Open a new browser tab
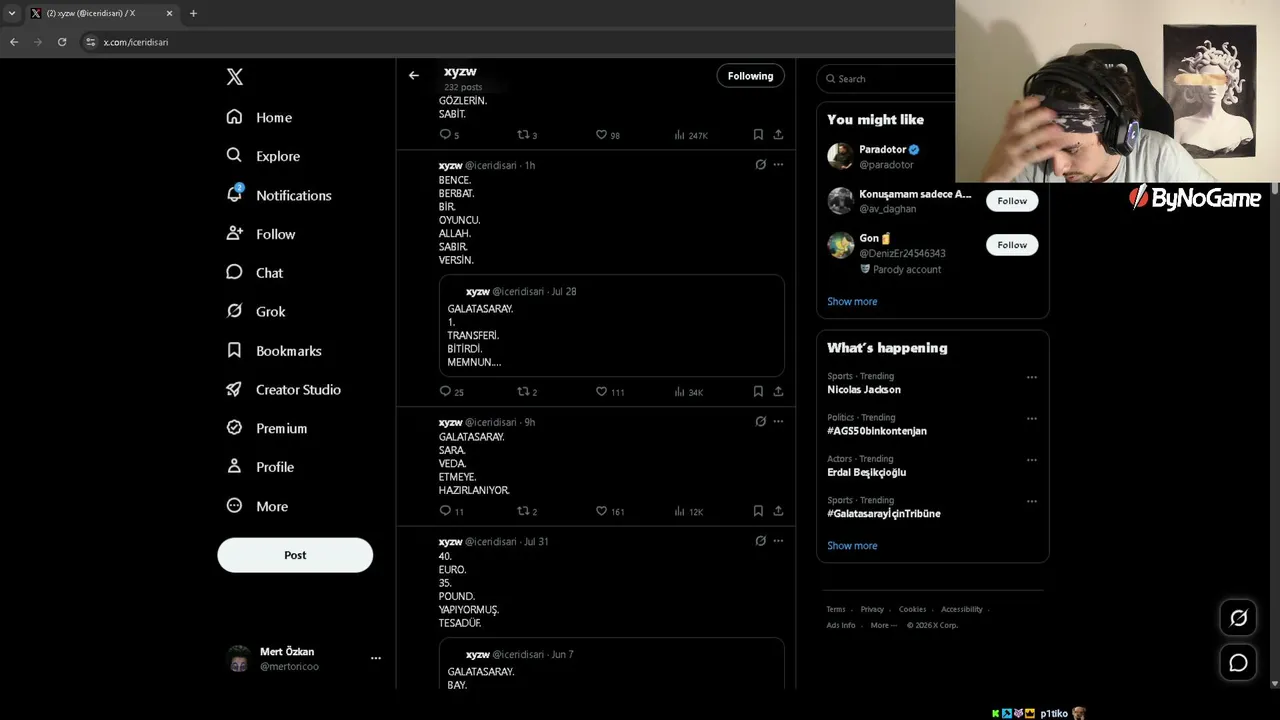Image resolution: width=1280 pixels, height=720 pixels. 193,13
